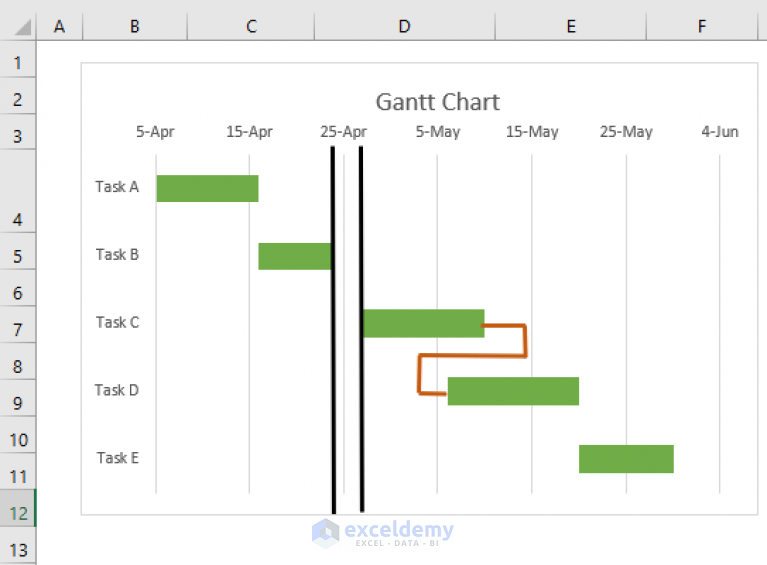Click the Task D axis label
The image size is (767, 565).
117,390
